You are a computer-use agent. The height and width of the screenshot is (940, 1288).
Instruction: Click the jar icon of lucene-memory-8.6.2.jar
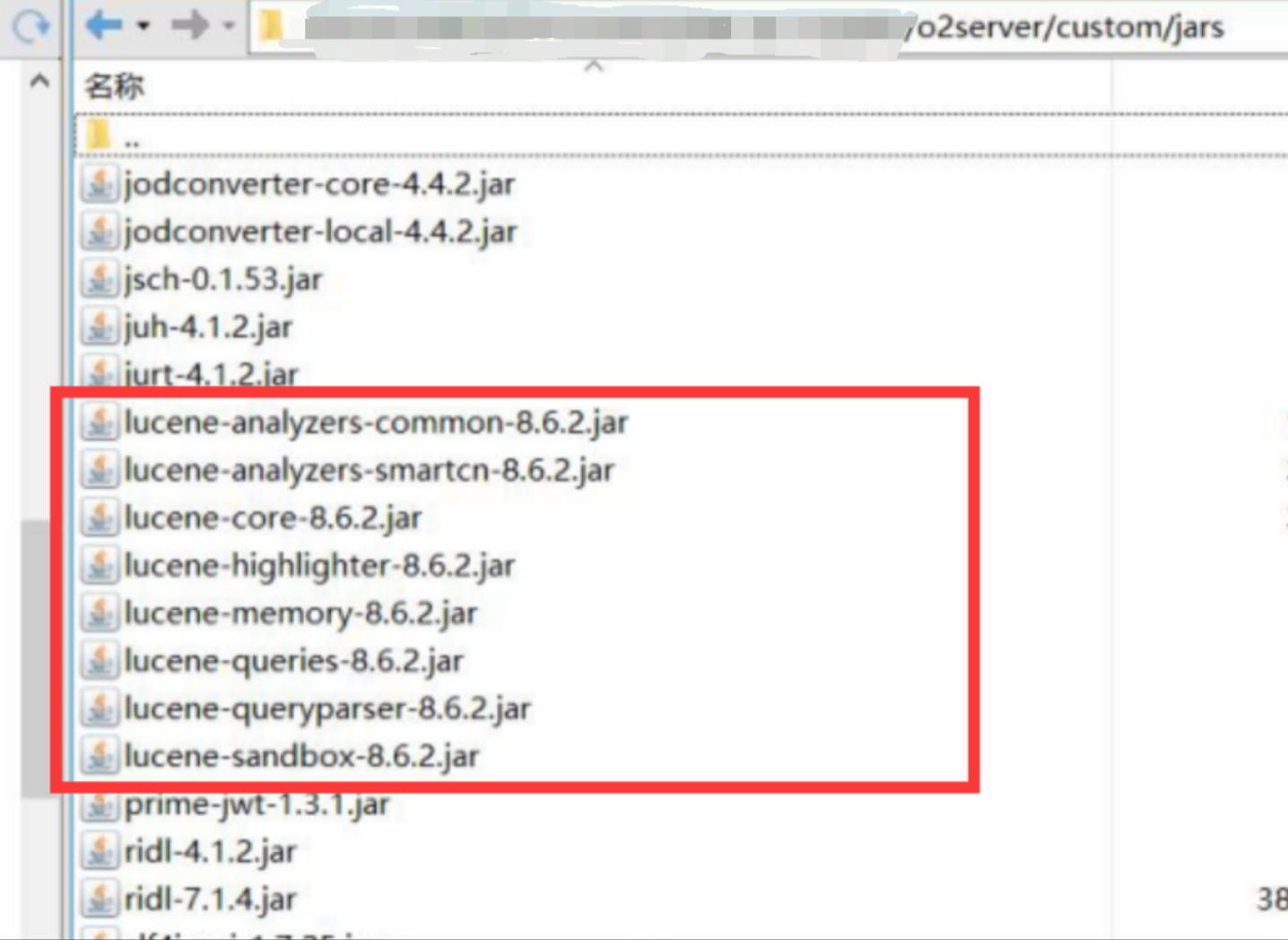(x=100, y=613)
